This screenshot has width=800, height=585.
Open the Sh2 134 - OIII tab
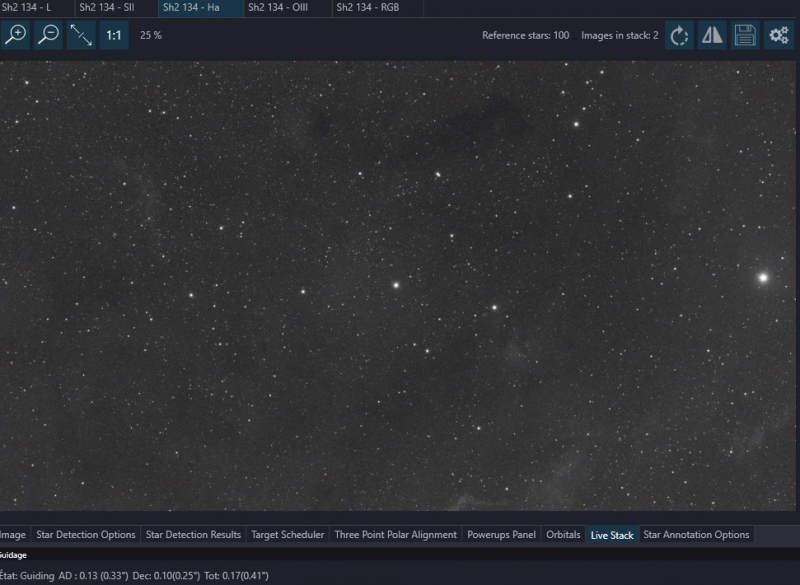(288, 8)
